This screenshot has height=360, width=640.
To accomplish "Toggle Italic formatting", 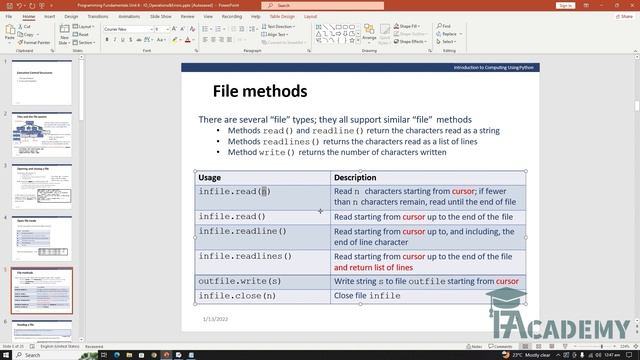I will pos(115,40).
